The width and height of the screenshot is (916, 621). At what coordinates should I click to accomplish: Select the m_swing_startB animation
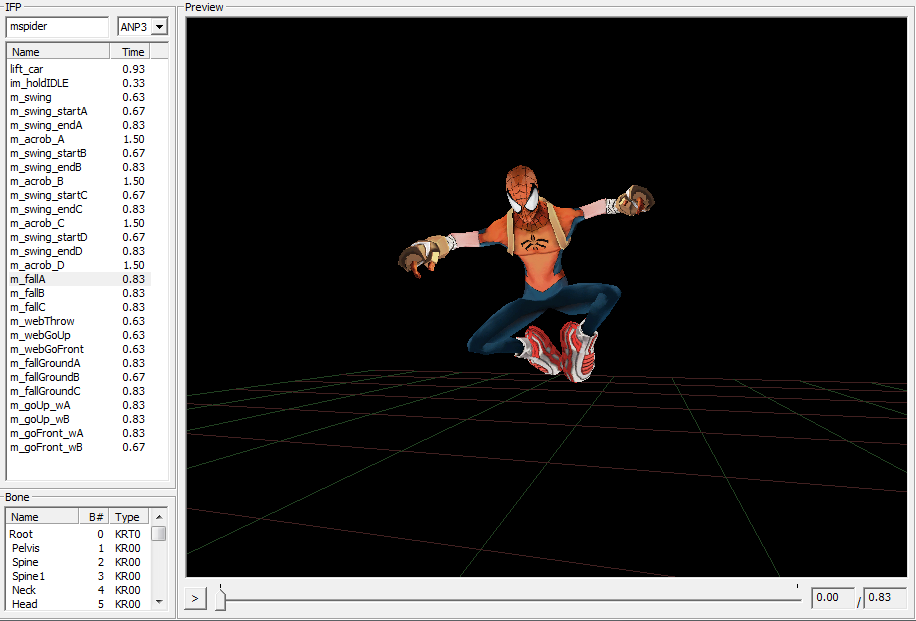pyautogui.click(x=78, y=153)
